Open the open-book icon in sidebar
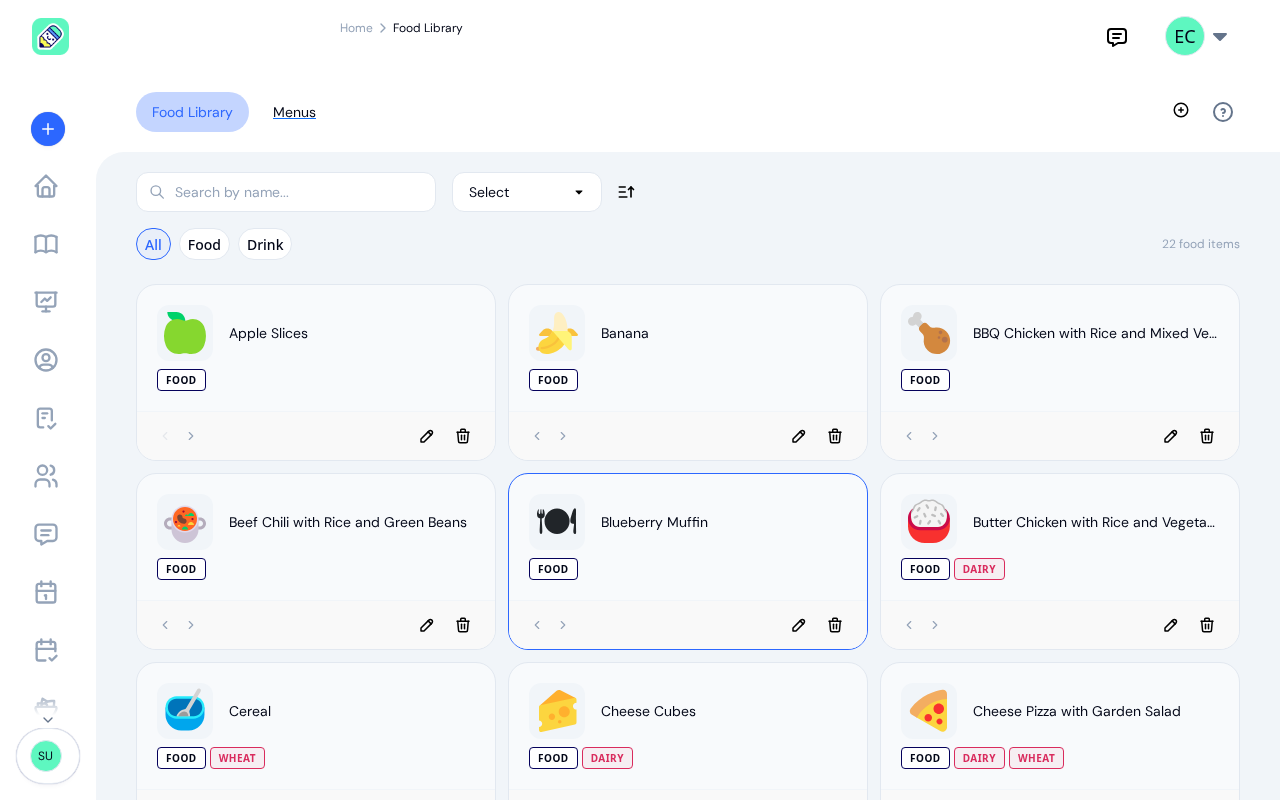 point(46,244)
